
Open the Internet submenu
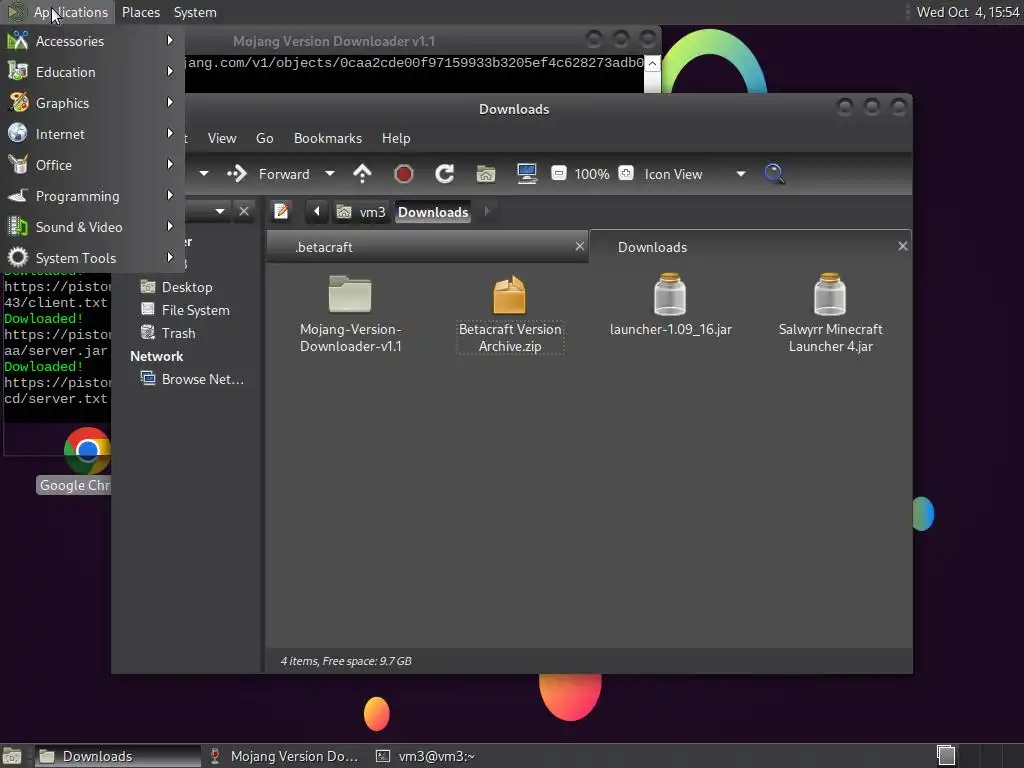[92, 134]
